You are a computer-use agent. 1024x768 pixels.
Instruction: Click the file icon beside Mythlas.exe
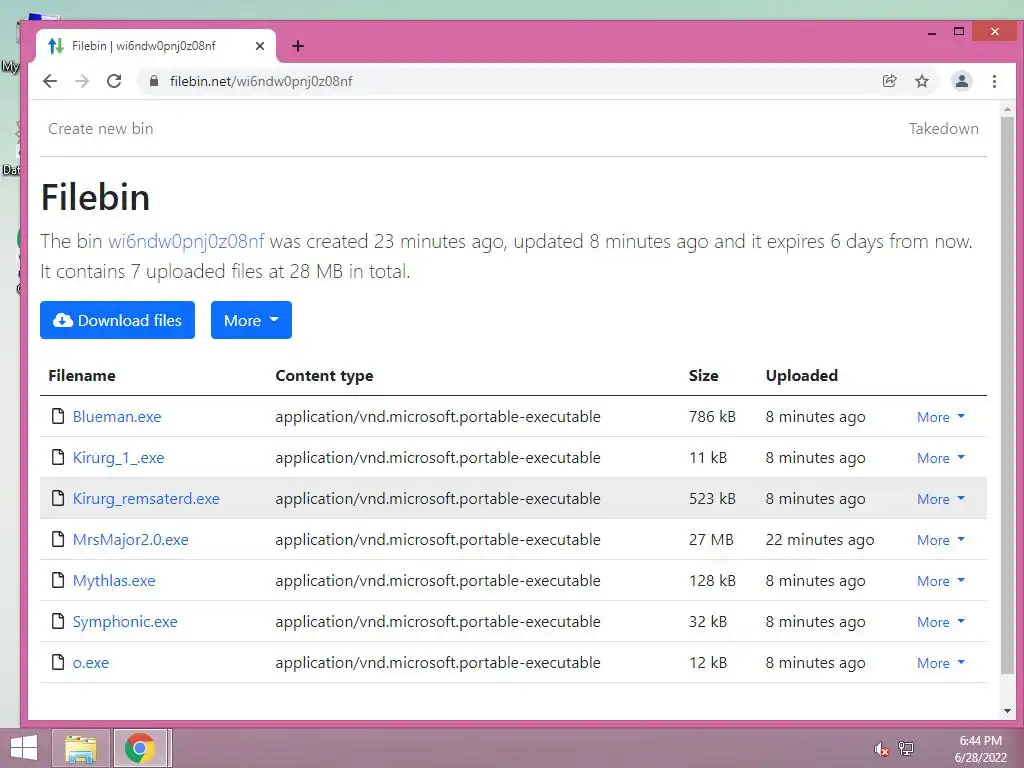point(58,580)
